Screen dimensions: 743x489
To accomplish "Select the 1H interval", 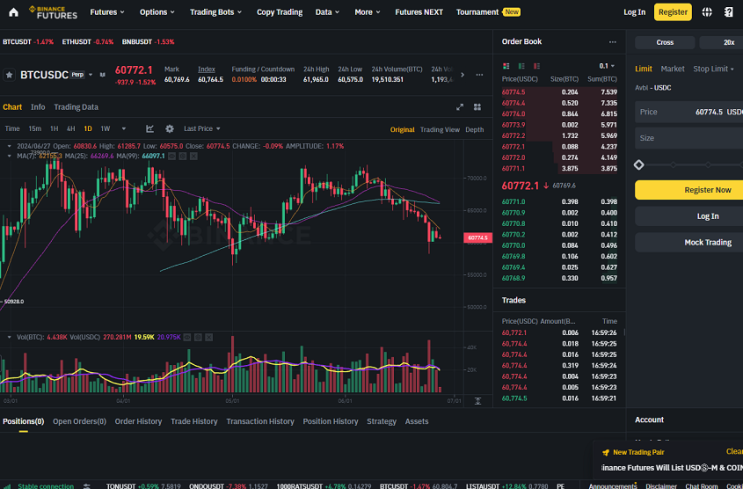I will tap(54, 128).
